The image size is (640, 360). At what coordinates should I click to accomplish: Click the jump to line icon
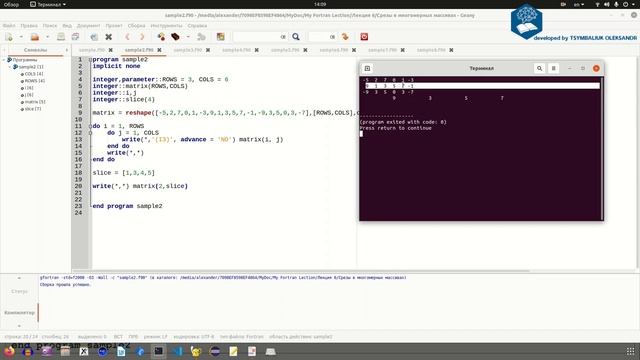point(345,37)
